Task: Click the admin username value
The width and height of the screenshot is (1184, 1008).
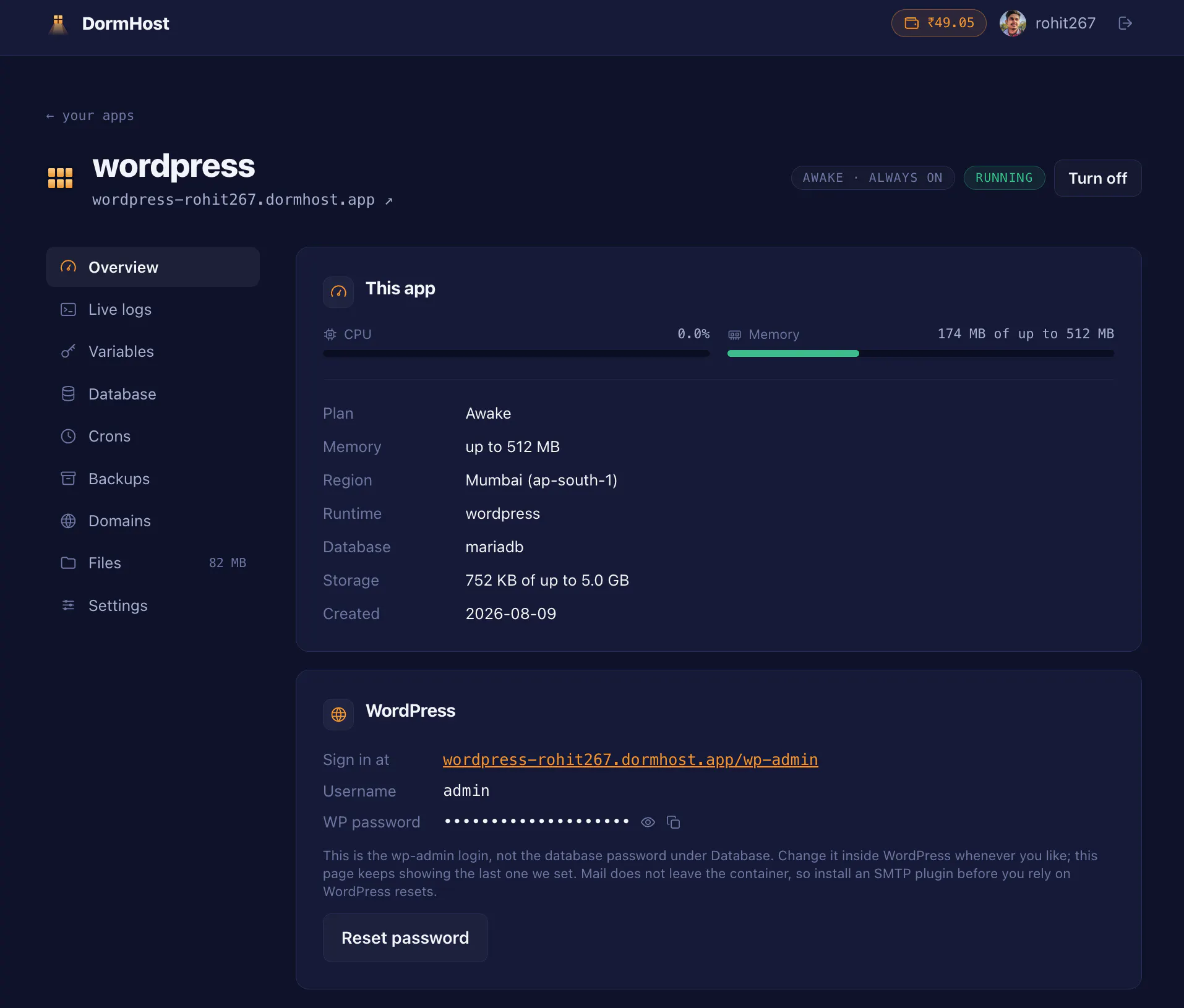Action: point(466,791)
